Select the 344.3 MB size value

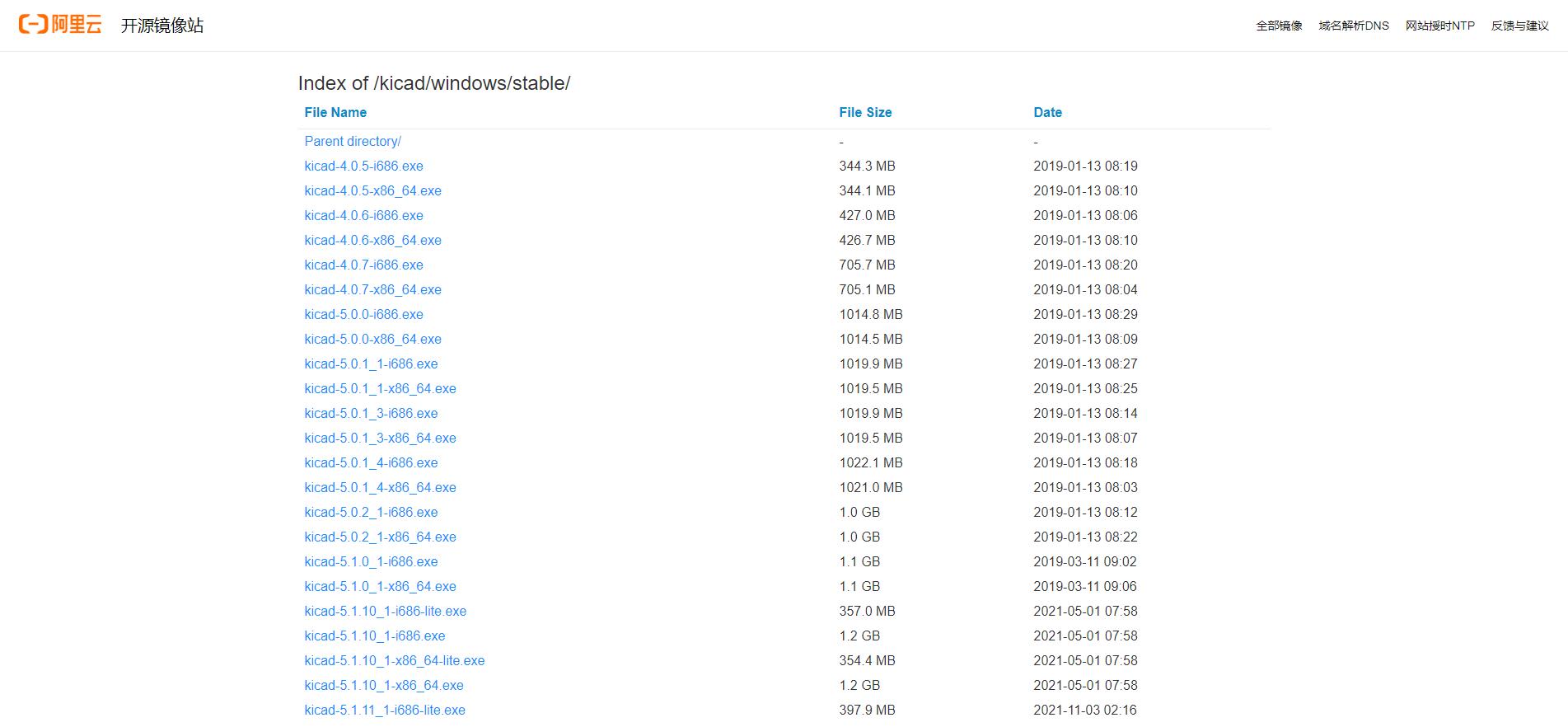867,166
